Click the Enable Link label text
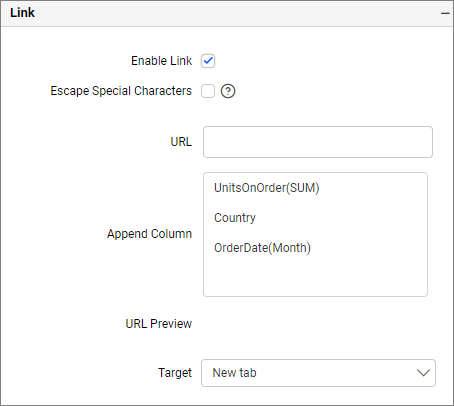 (162, 61)
